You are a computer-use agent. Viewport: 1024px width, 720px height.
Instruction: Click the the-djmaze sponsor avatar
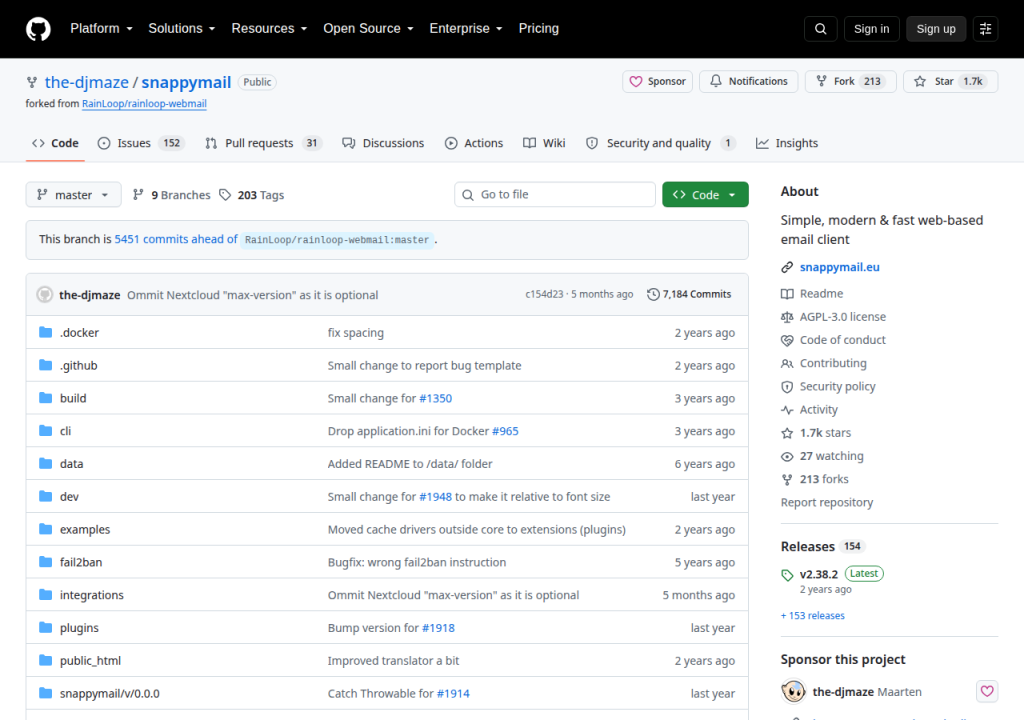pyautogui.click(x=793, y=691)
